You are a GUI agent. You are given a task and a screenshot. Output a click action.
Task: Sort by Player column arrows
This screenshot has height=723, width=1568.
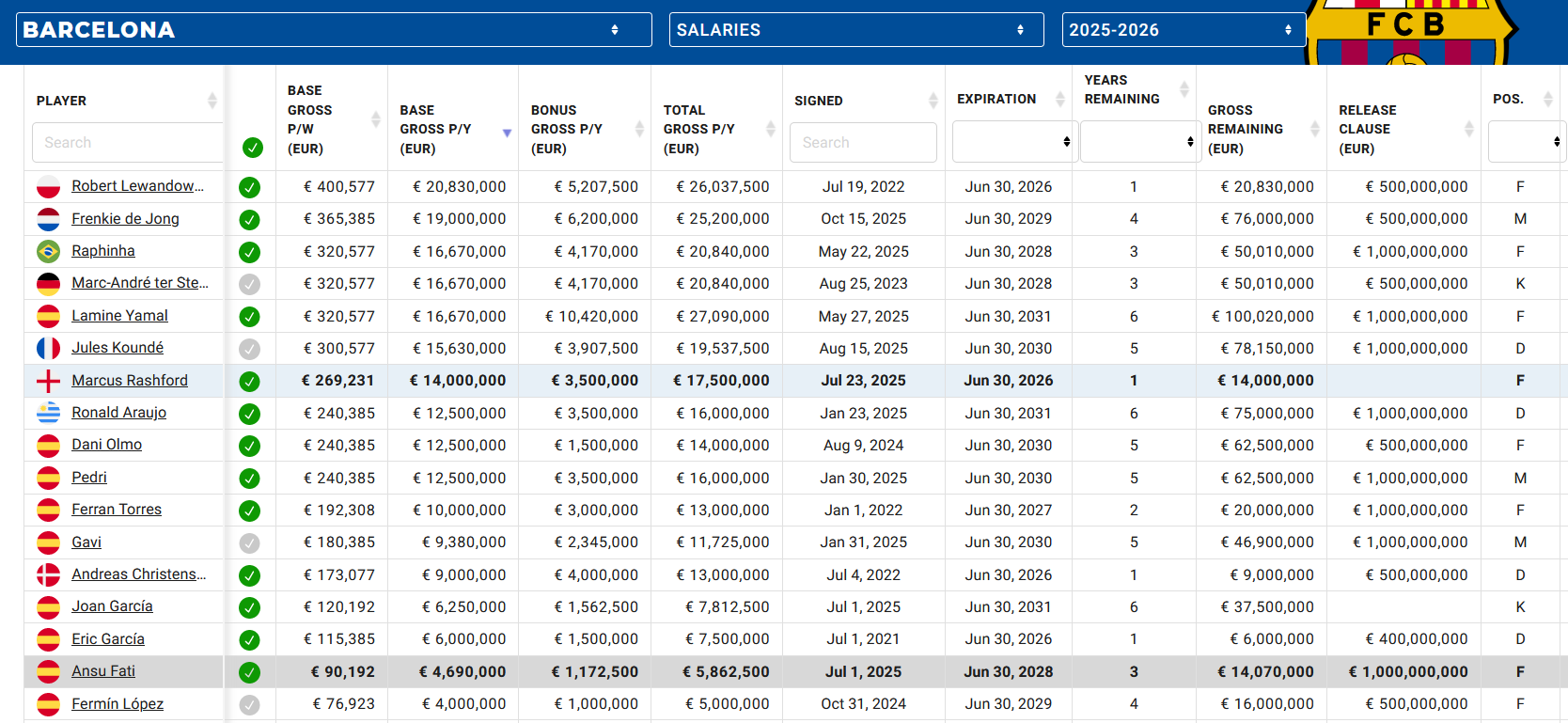click(x=212, y=101)
